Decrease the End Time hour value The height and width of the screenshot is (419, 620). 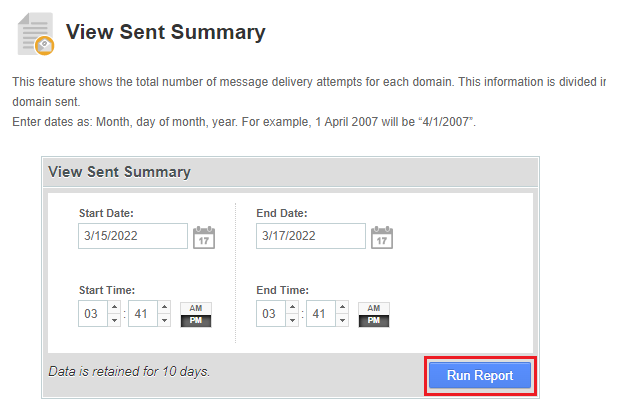pos(291,320)
